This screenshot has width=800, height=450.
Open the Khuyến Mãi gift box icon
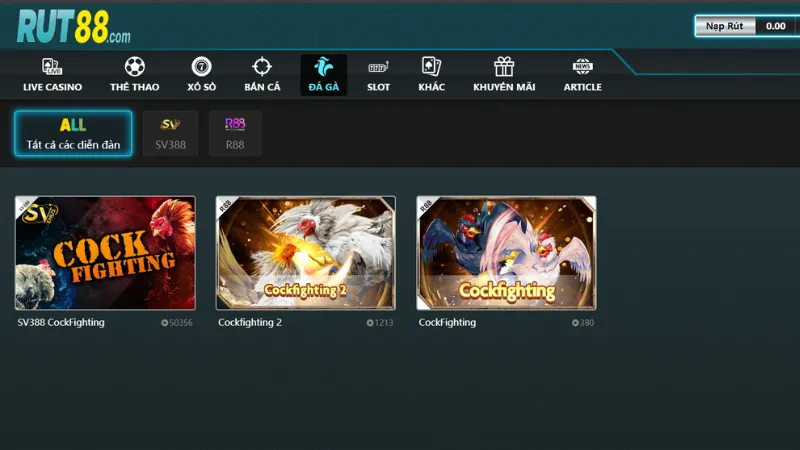pos(504,66)
